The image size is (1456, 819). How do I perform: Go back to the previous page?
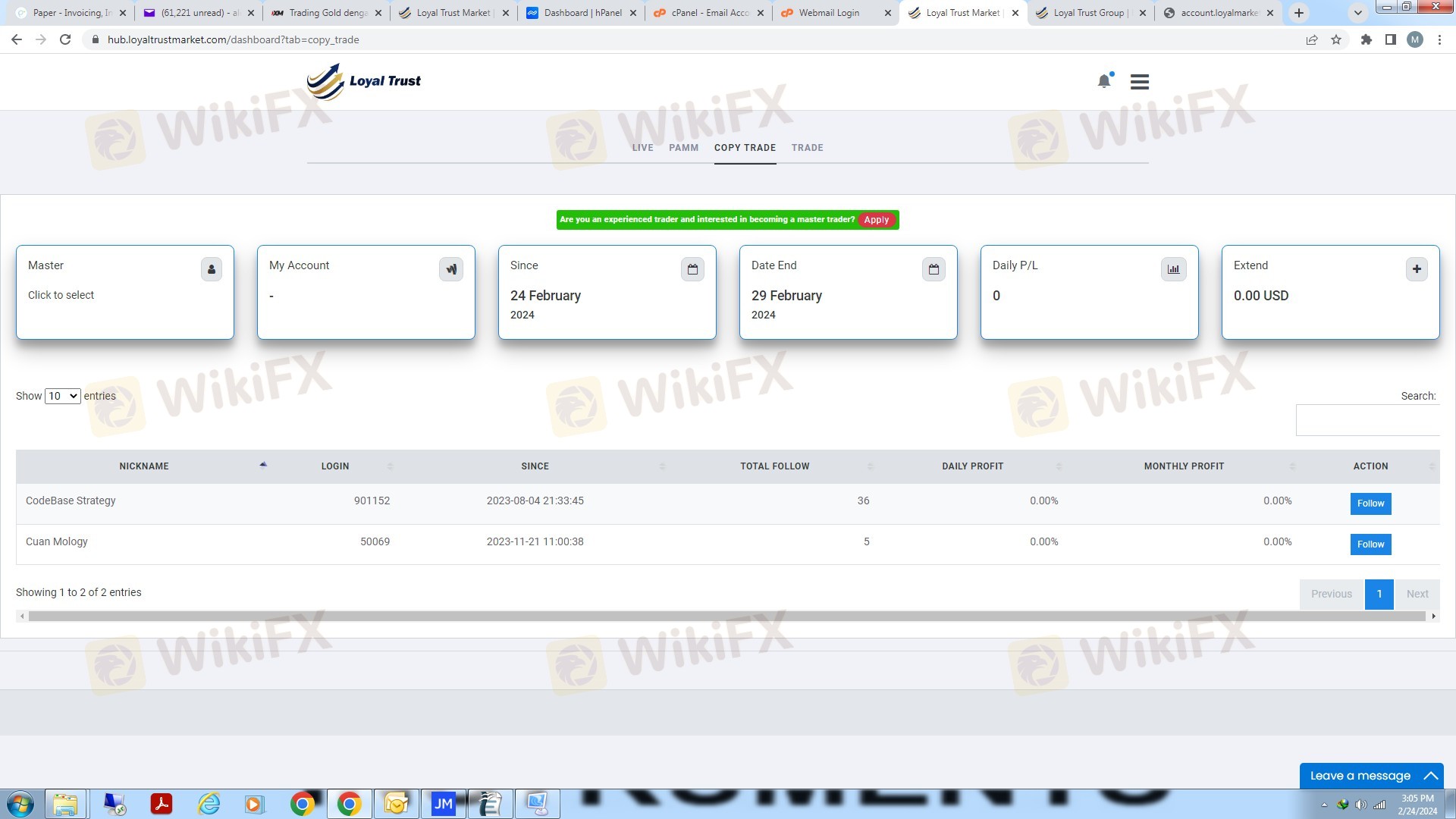click(x=17, y=39)
